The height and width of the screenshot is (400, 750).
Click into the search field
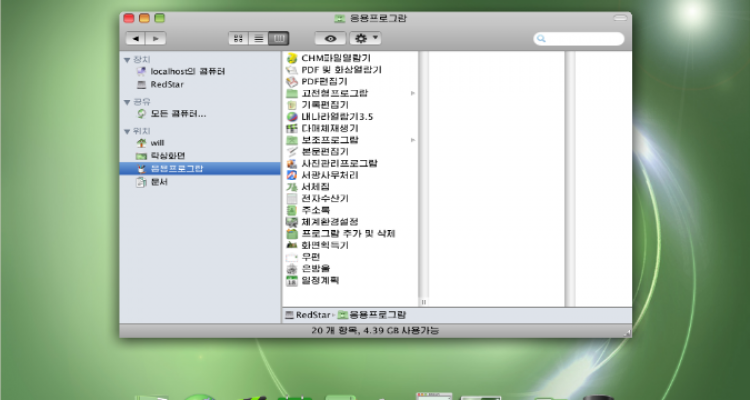(579, 39)
